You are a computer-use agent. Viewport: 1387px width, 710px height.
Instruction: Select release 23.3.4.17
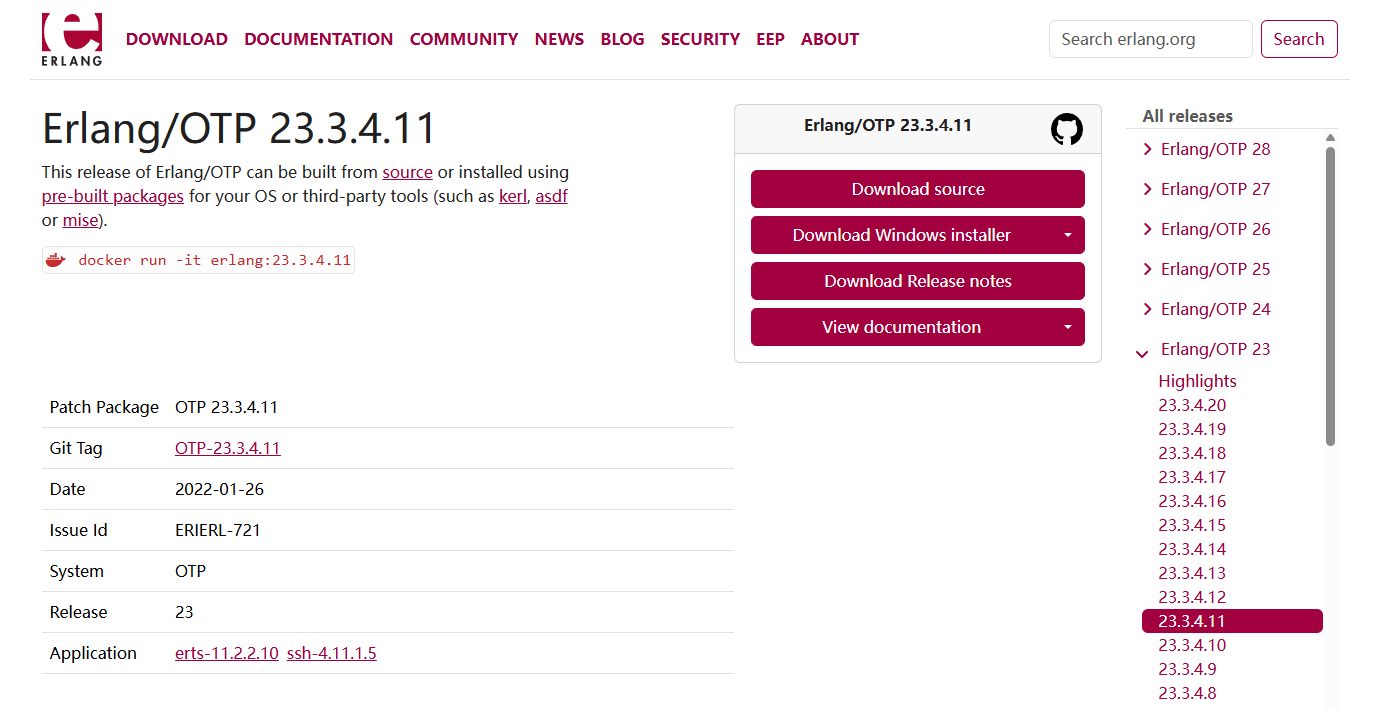[1192, 477]
